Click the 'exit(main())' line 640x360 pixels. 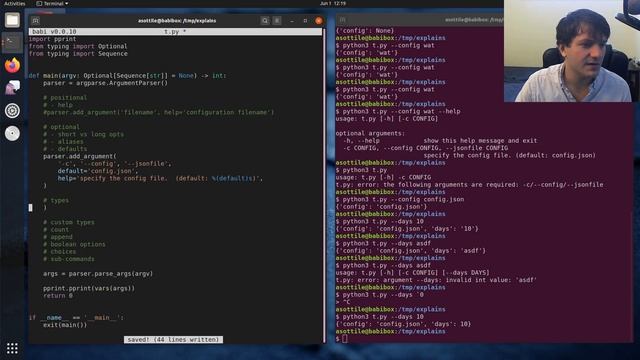click(x=65, y=325)
